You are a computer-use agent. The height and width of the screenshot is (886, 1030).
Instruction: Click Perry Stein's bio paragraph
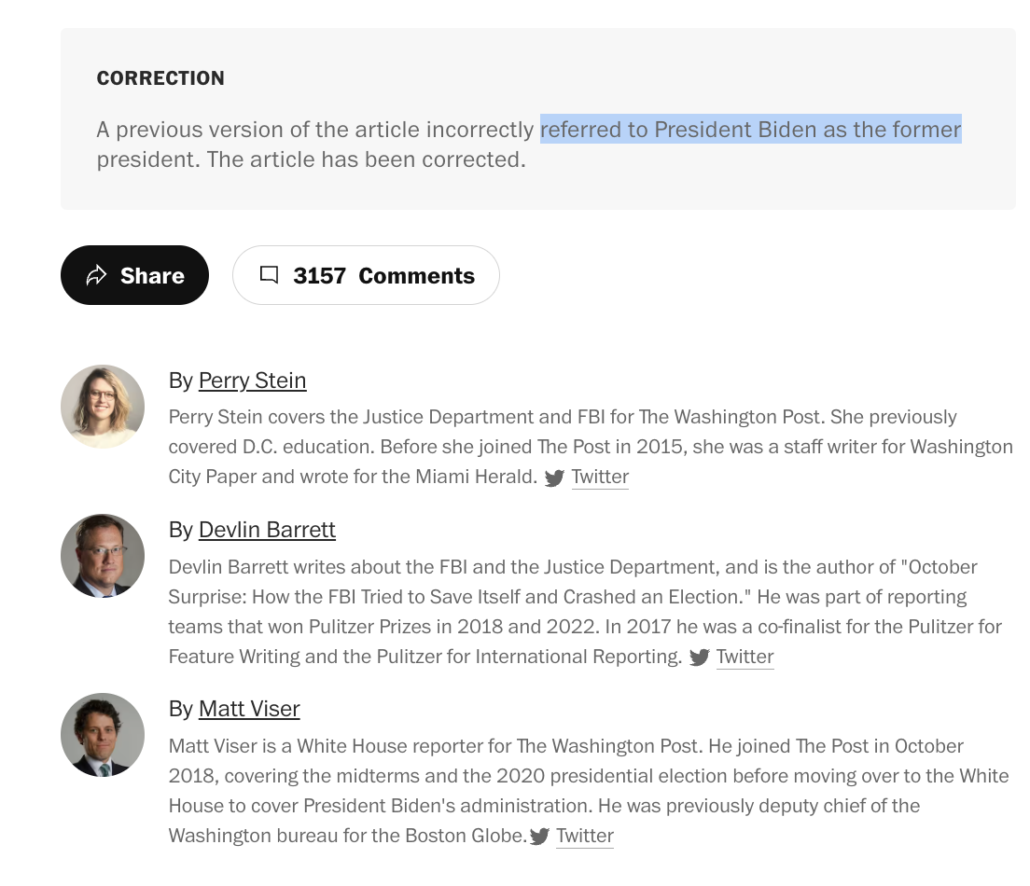591,447
